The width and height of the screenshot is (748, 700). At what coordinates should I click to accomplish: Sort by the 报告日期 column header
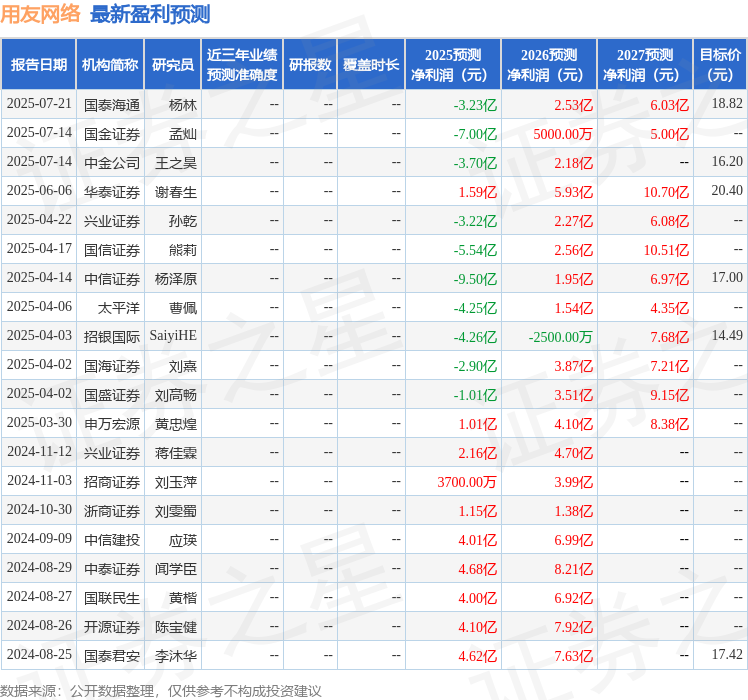[39, 65]
